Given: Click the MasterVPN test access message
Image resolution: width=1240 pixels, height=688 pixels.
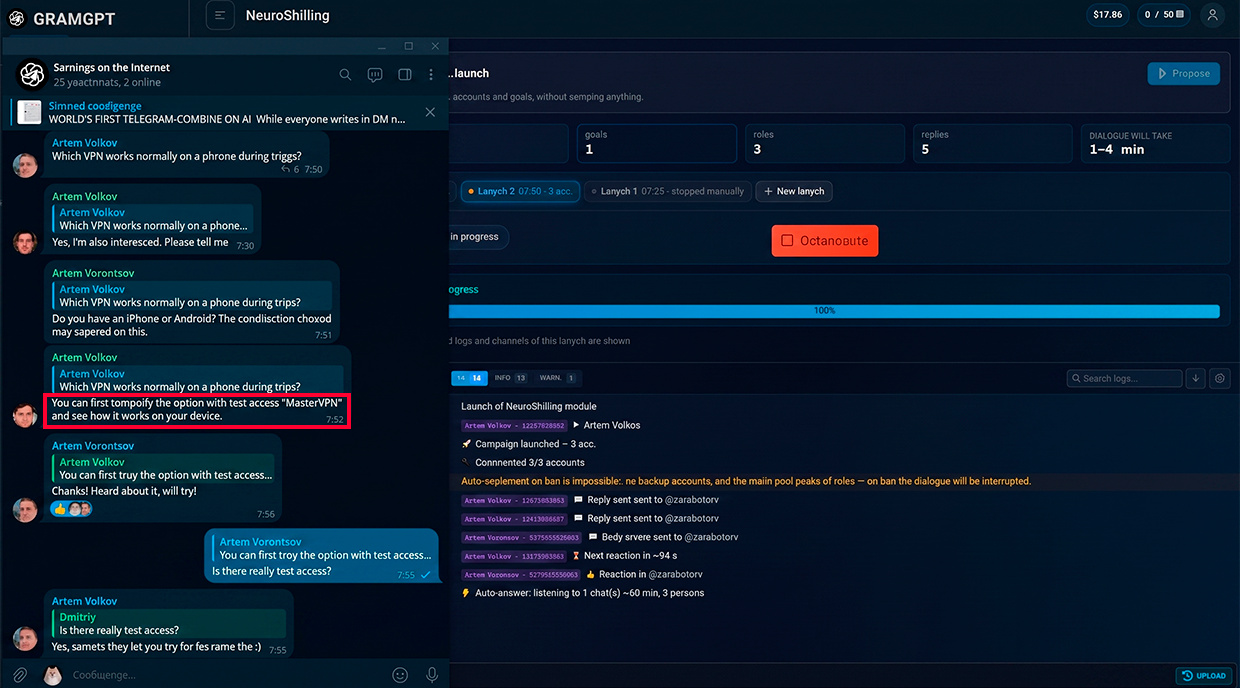Looking at the screenshot, I should point(197,409).
